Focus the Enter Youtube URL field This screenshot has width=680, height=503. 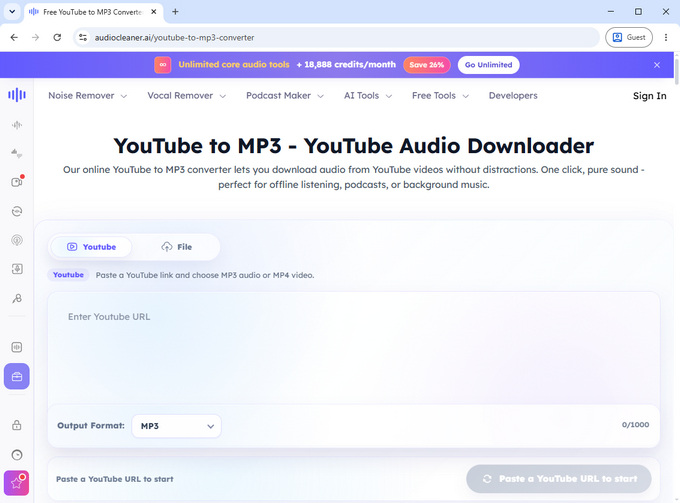353,347
